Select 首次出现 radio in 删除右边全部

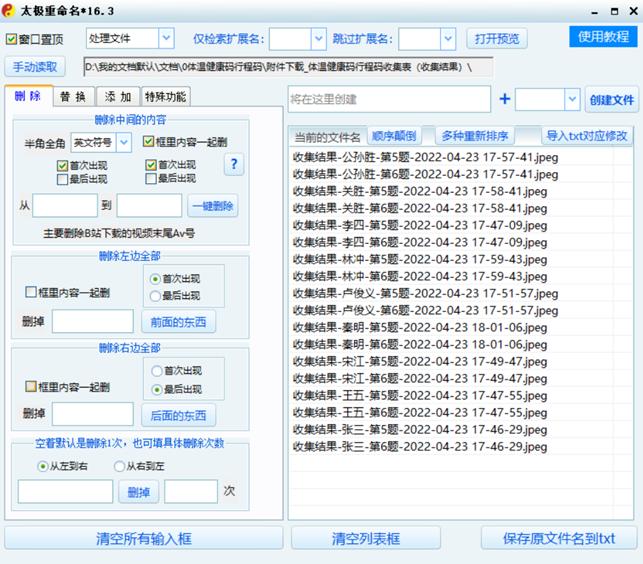[157, 371]
